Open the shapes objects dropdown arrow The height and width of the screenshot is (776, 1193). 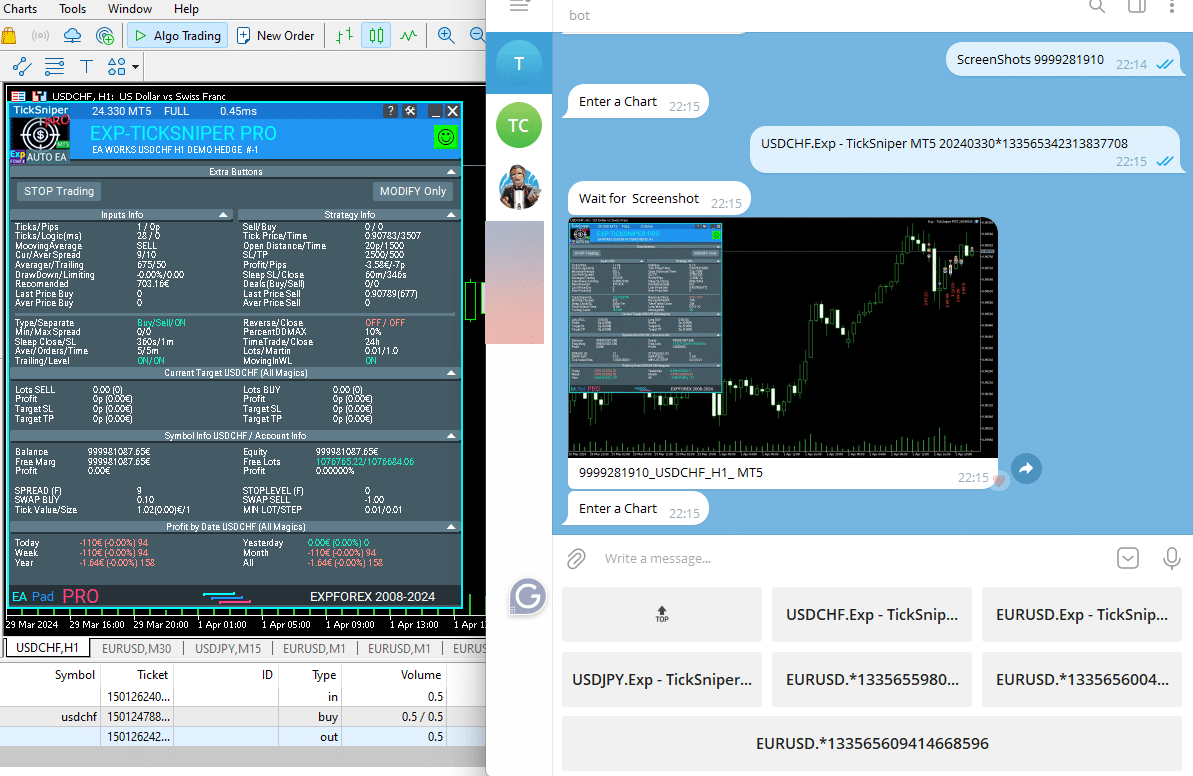coord(135,67)
